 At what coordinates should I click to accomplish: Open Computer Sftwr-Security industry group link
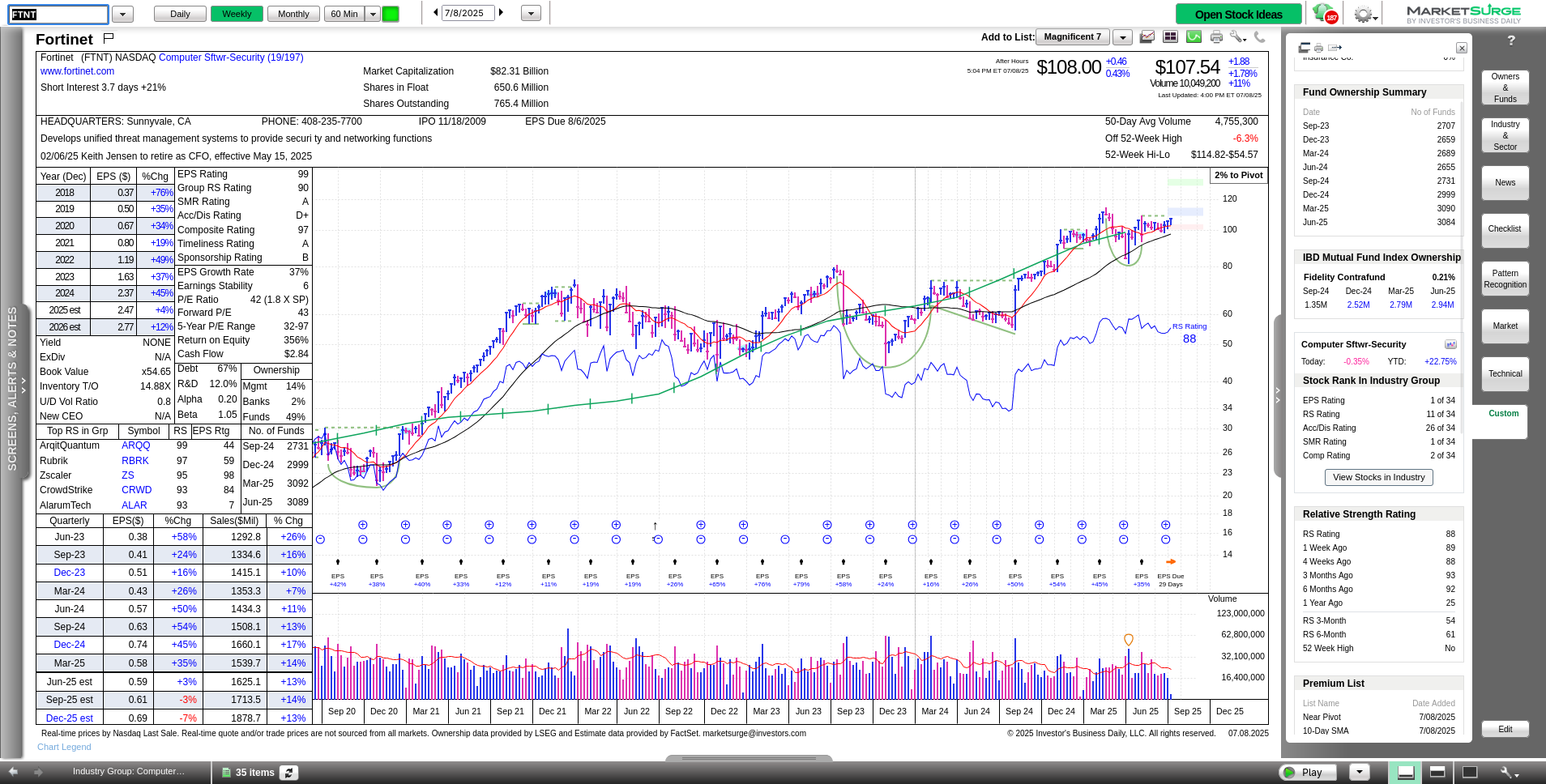231,58
